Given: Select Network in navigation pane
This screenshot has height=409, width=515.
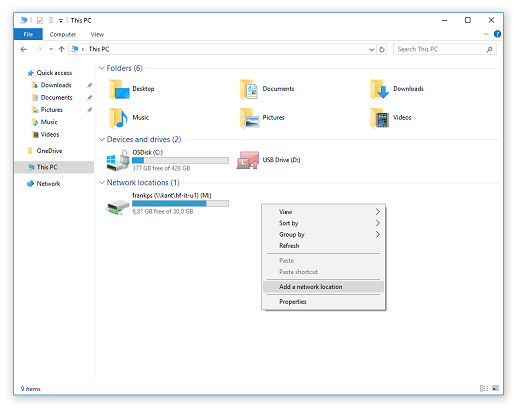Looking at the screenshot, I should point(44,184).
